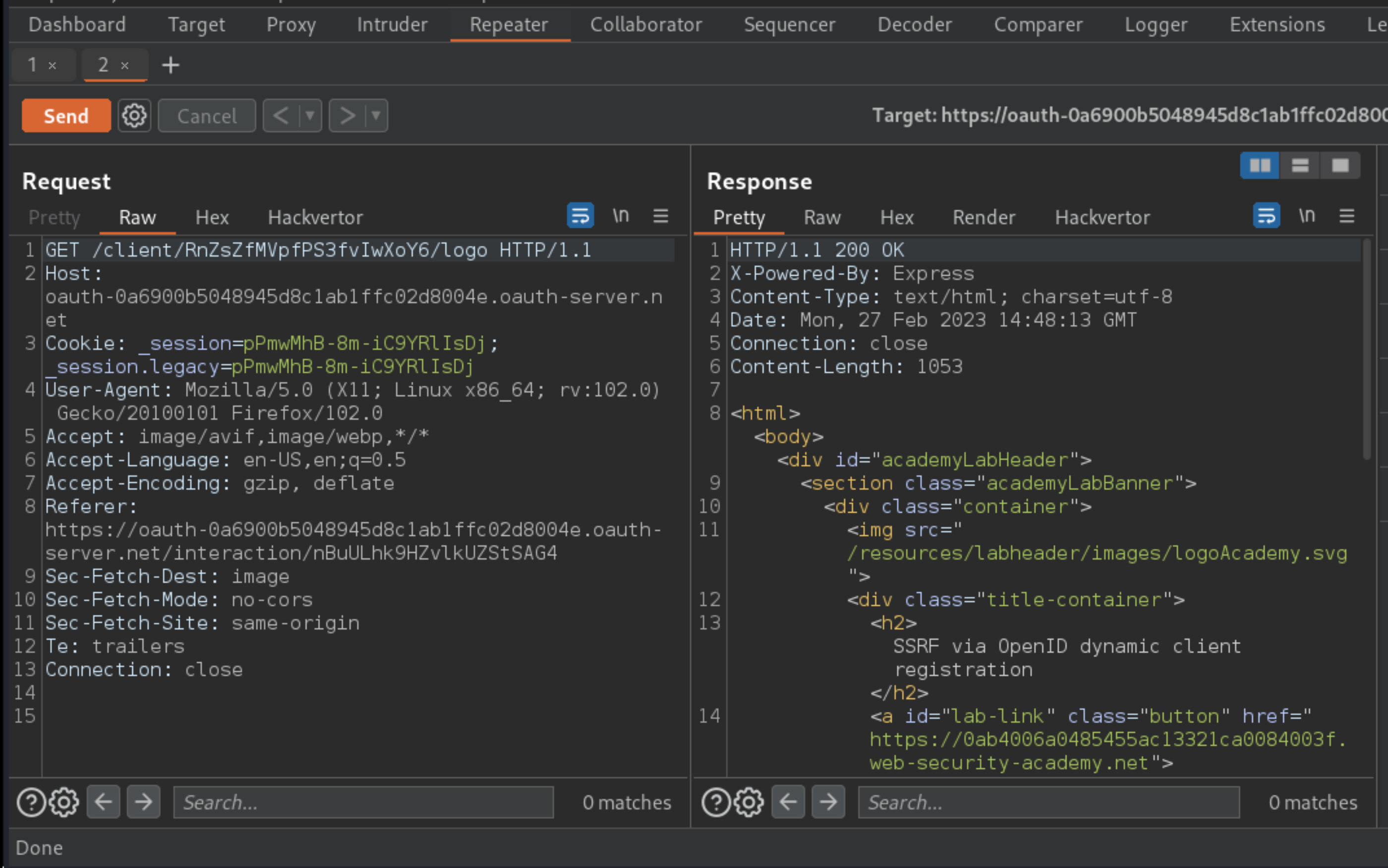Open Request Hackvertor tab
1388x868 pixels.
point(315,218)
